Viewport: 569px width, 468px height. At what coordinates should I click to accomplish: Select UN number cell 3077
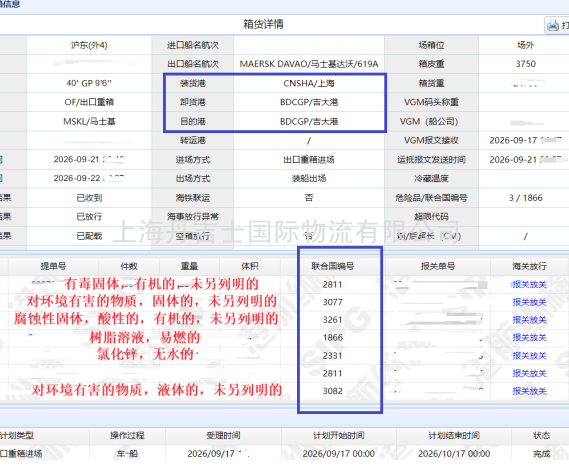click(x=333, y=302)
